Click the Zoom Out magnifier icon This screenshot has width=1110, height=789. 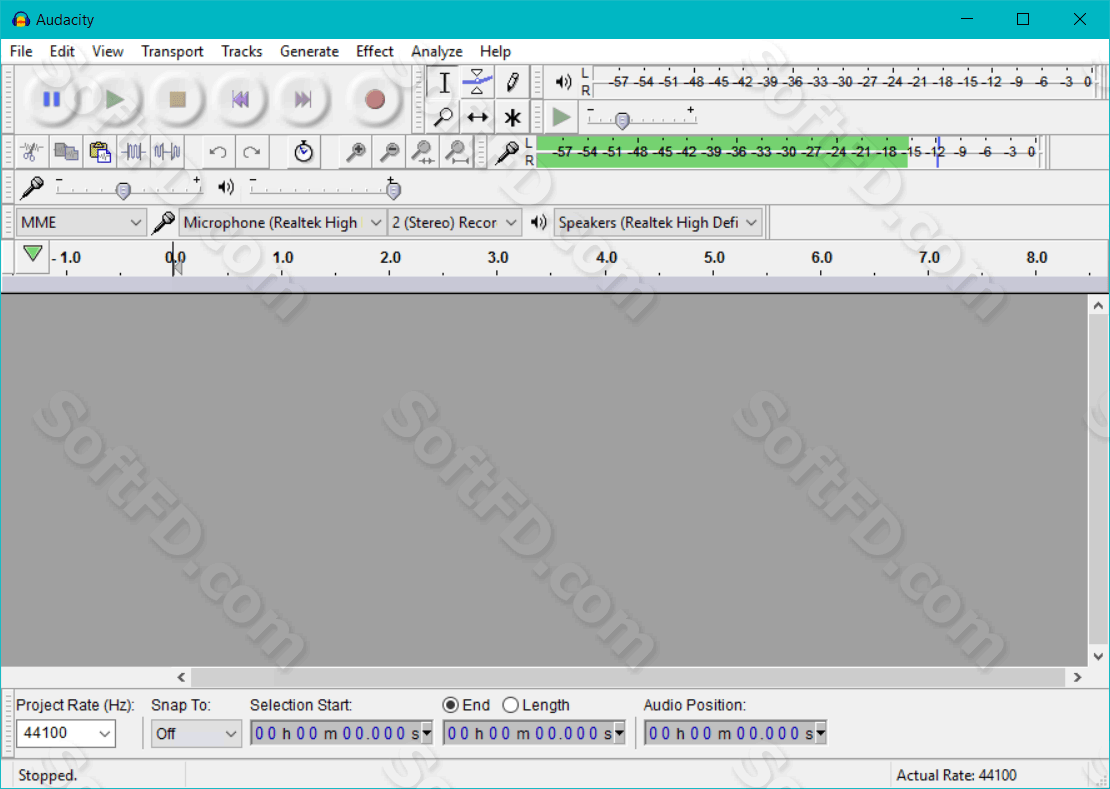(x=389, y=151)
